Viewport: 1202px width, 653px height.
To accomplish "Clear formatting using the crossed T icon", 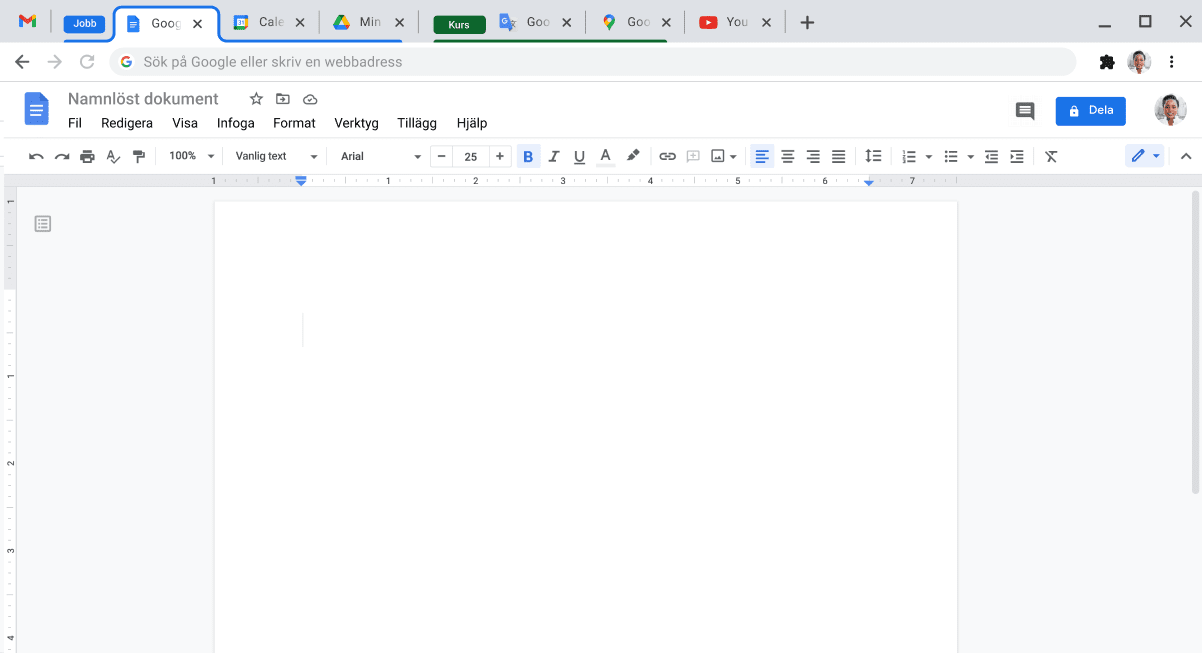I will [1051, 156].
